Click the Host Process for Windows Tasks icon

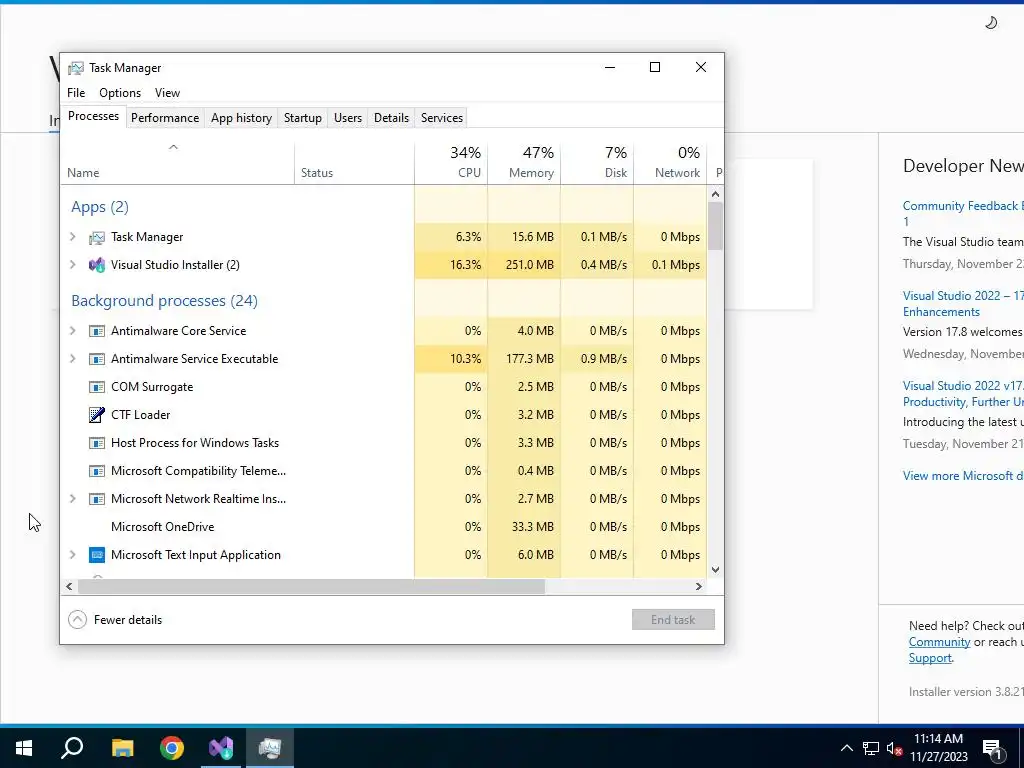(x=97, y=443)
